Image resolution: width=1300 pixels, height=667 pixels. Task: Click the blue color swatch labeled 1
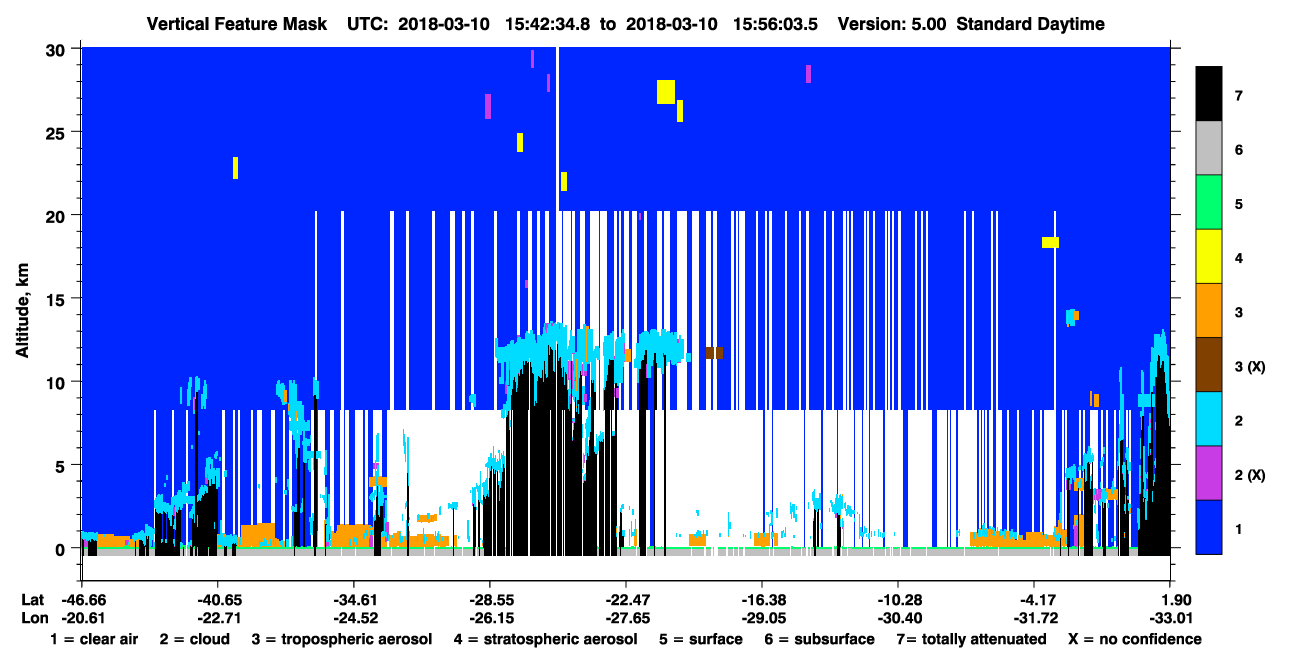tap(1208, 527)
